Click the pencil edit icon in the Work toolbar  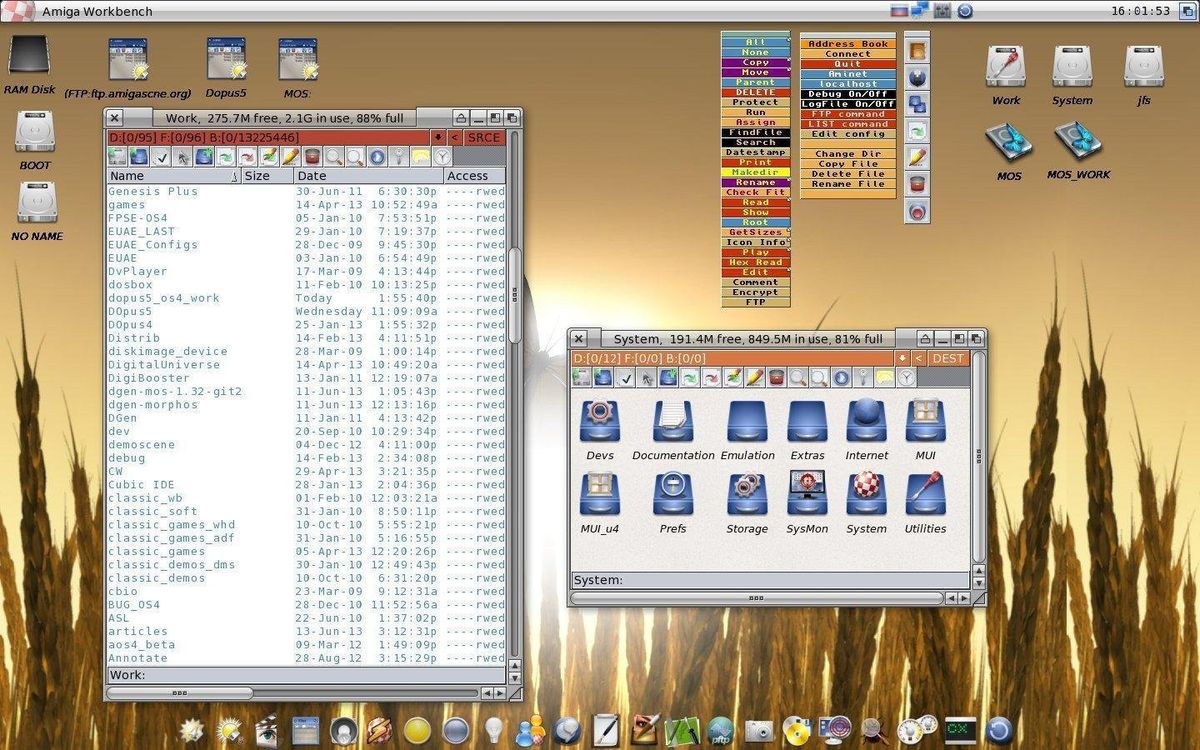290,156
